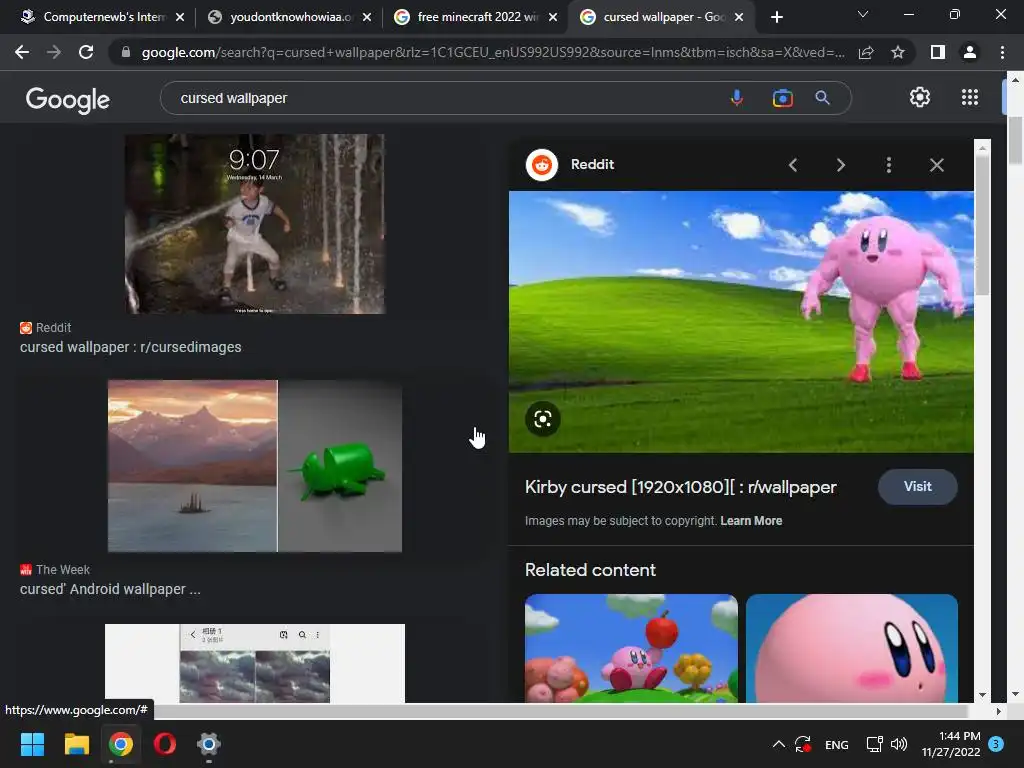Open the cloudy gallery screenshot thumbnail
Screen dimensions: 1024x768
tap(255, 664)
